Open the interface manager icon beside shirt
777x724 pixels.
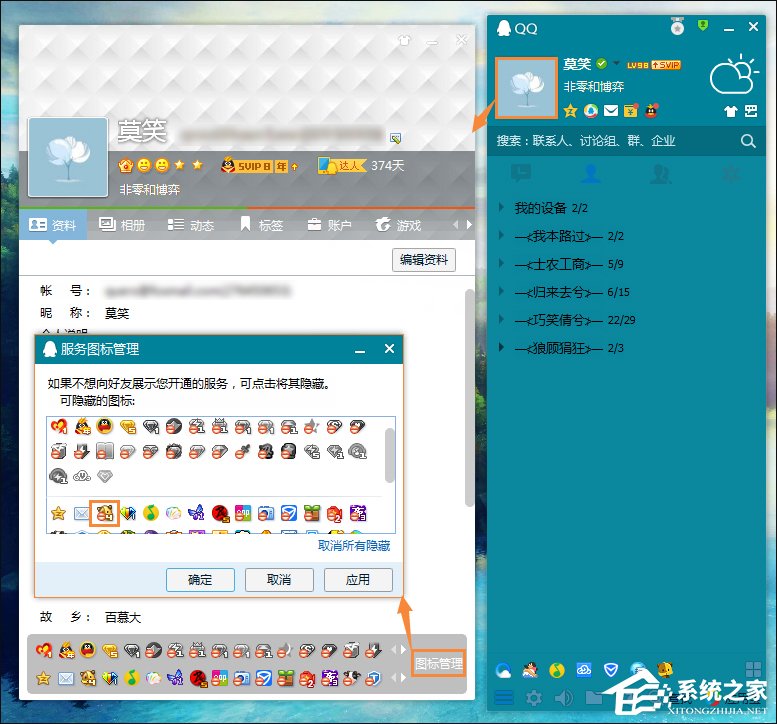coord(751,111)
